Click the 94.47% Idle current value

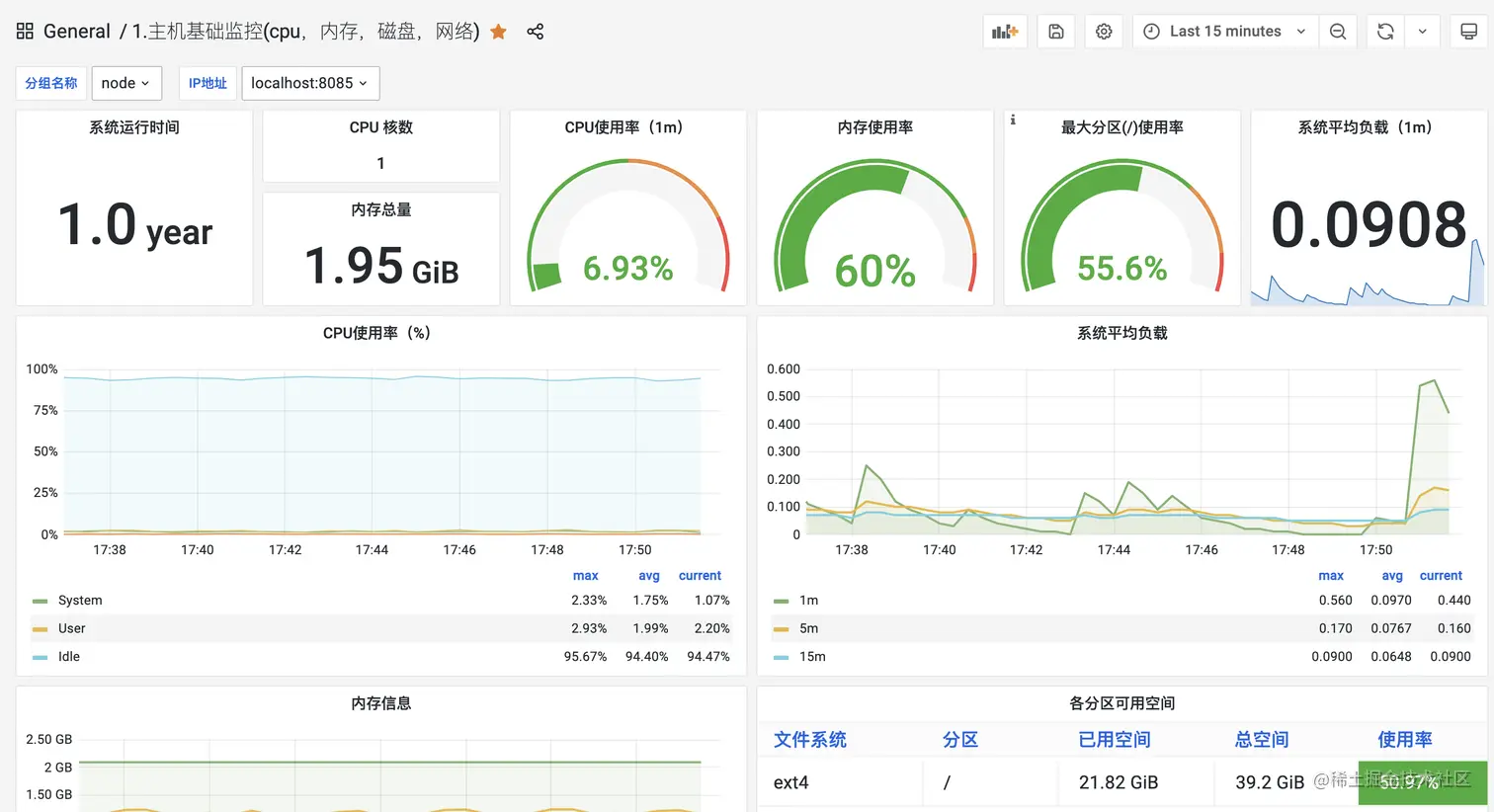[x=708, y=656]
